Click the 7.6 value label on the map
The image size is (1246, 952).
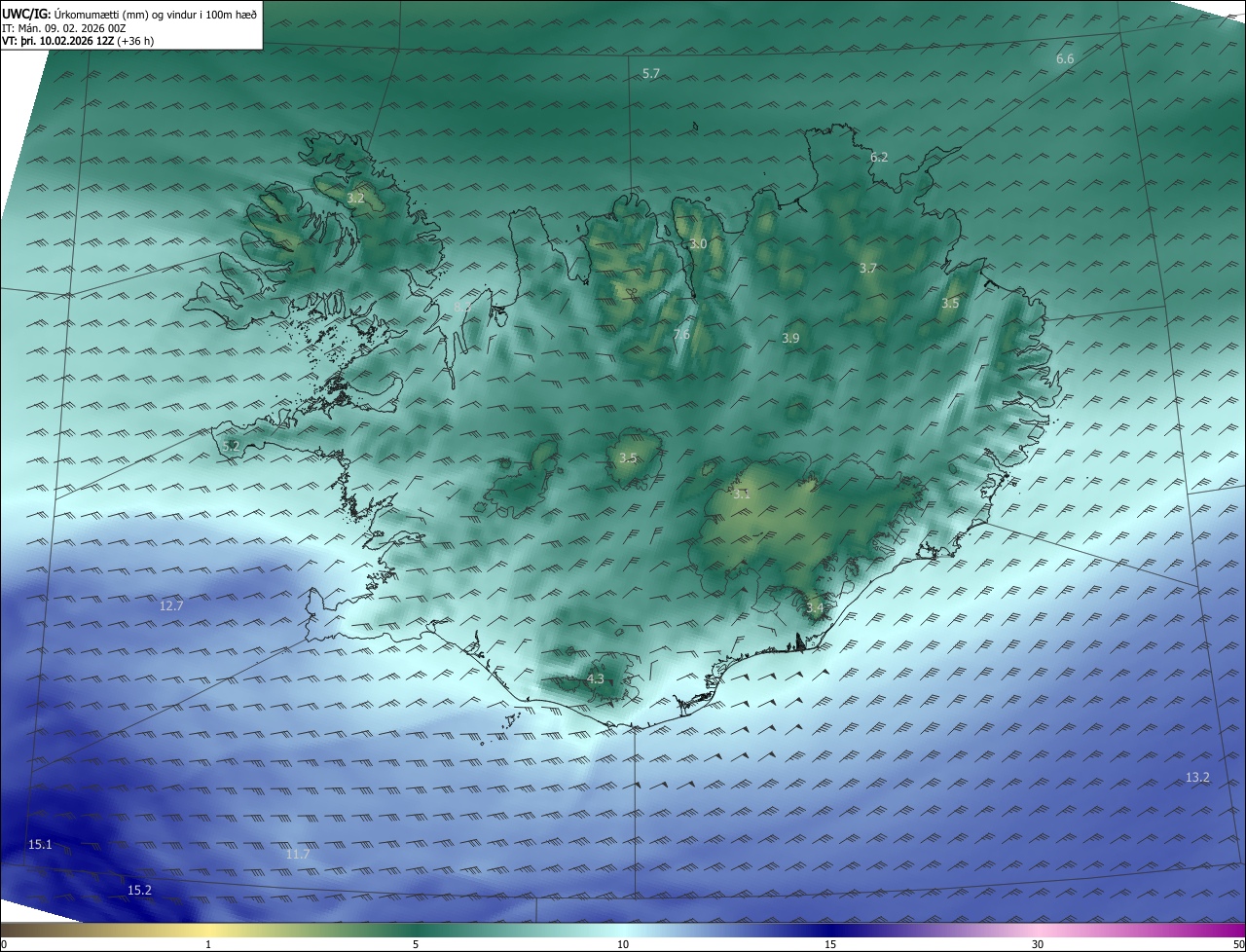[x=681, y=335]
